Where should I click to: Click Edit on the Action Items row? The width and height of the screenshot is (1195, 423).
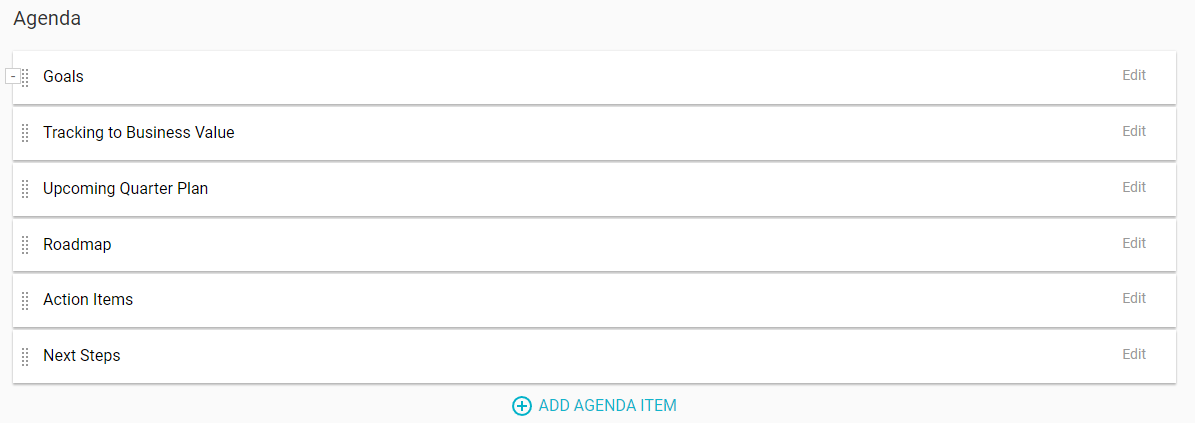pyautogui.click(x=1133, y=298)
